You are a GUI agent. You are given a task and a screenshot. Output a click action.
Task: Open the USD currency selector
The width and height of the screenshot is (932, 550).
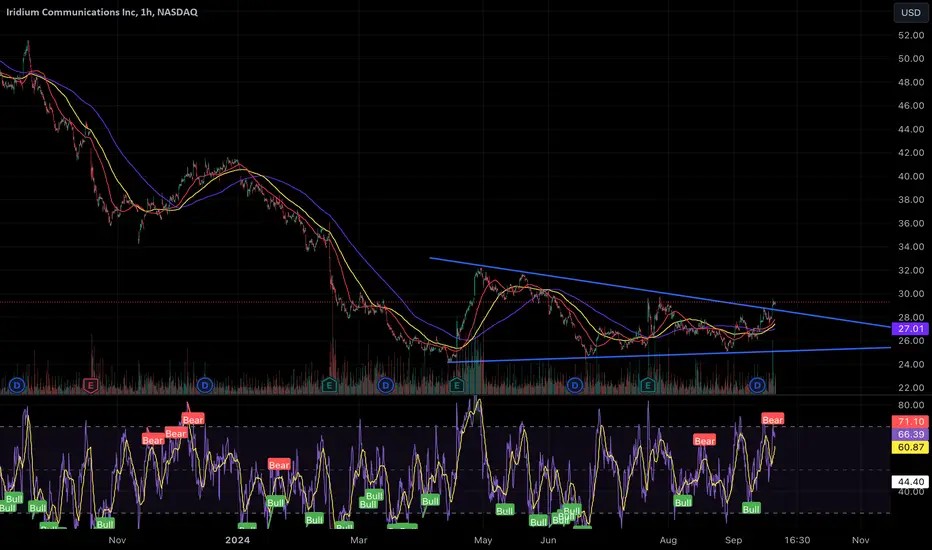click(911, 12)
